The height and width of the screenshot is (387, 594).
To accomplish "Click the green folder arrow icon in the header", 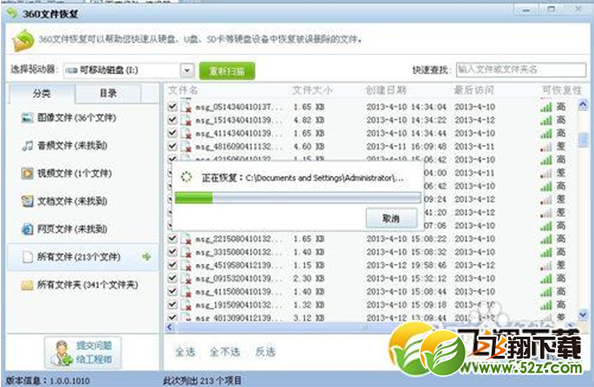I will [23, 40].
